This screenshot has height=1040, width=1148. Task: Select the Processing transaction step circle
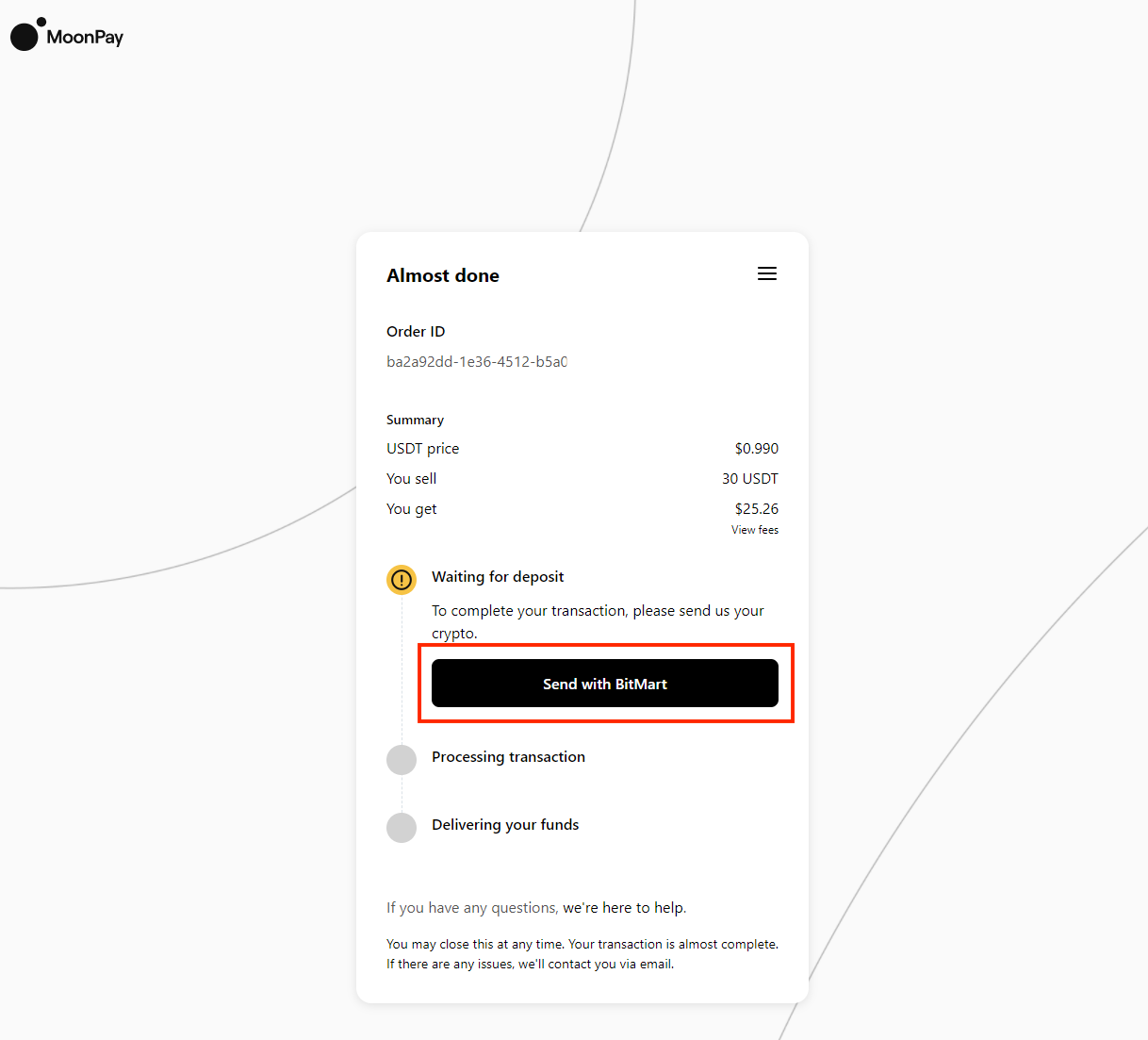click(x=402, y=759)
